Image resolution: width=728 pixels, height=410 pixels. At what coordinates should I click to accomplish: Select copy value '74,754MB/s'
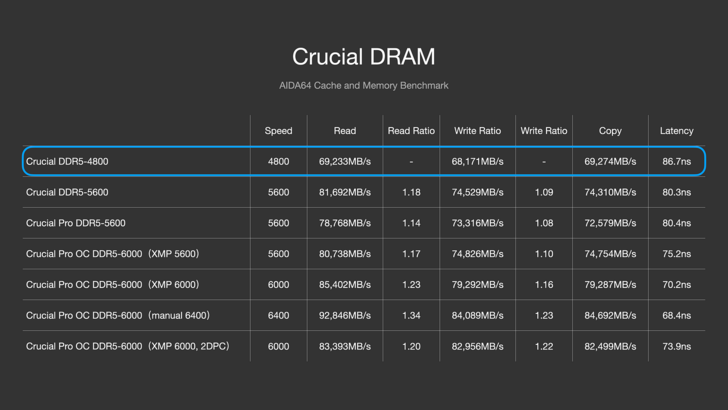coord(610,254)
